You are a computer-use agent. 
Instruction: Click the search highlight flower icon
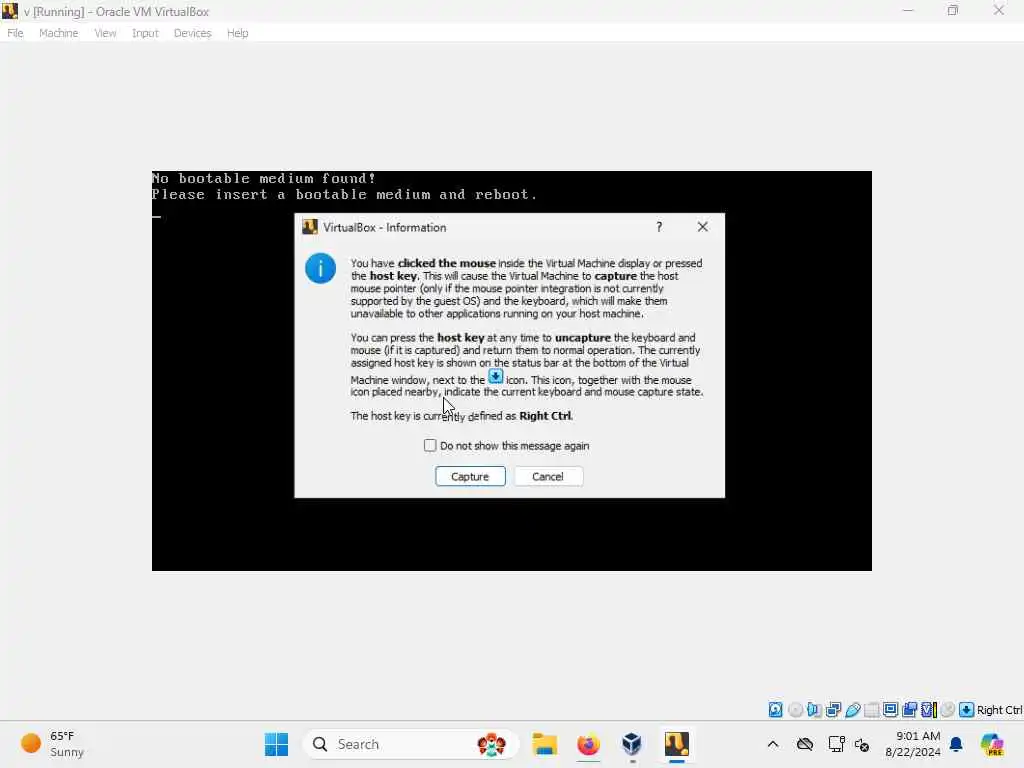click(491, 744)
